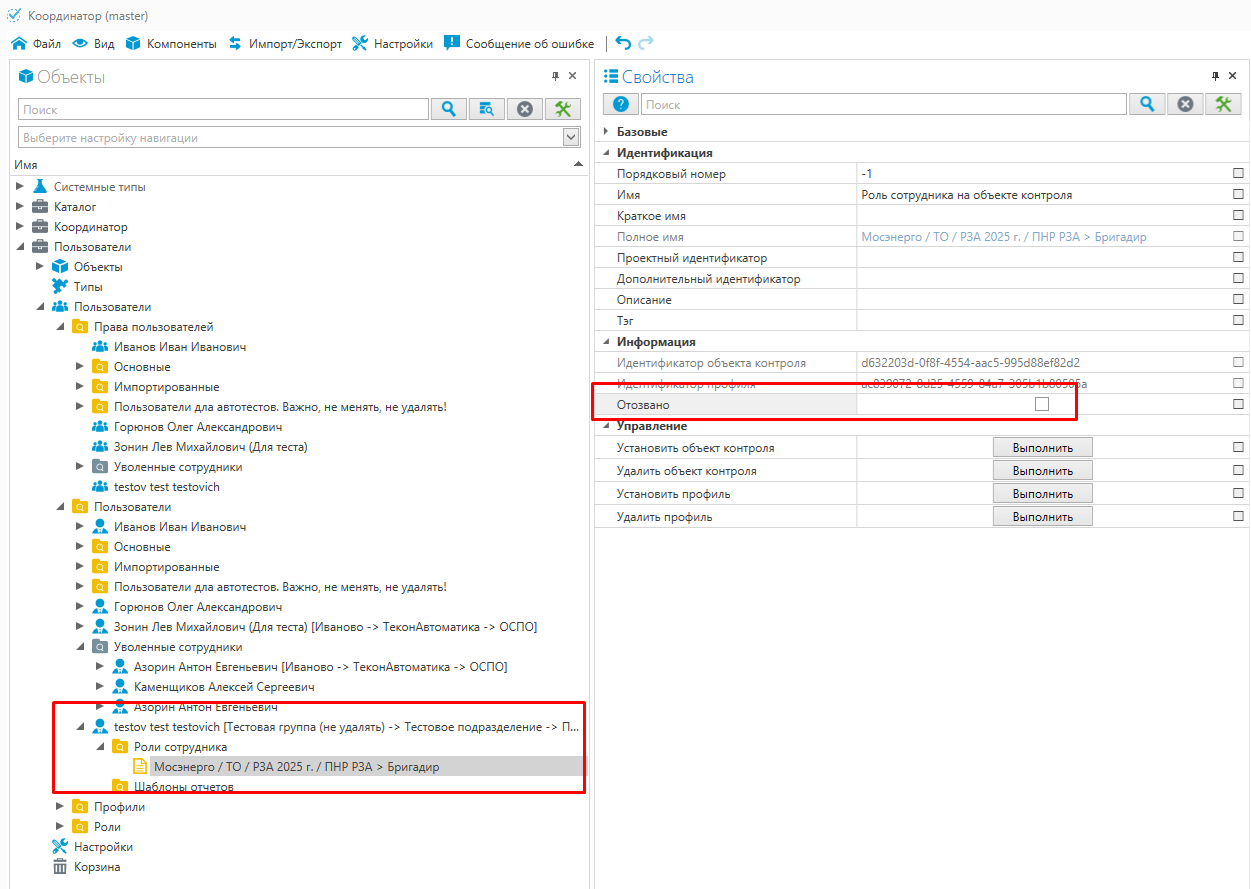The height and width of the screenshot is (889, 1251).
Task: Expand the Базовые properties section
Action: tap(606, 132)
